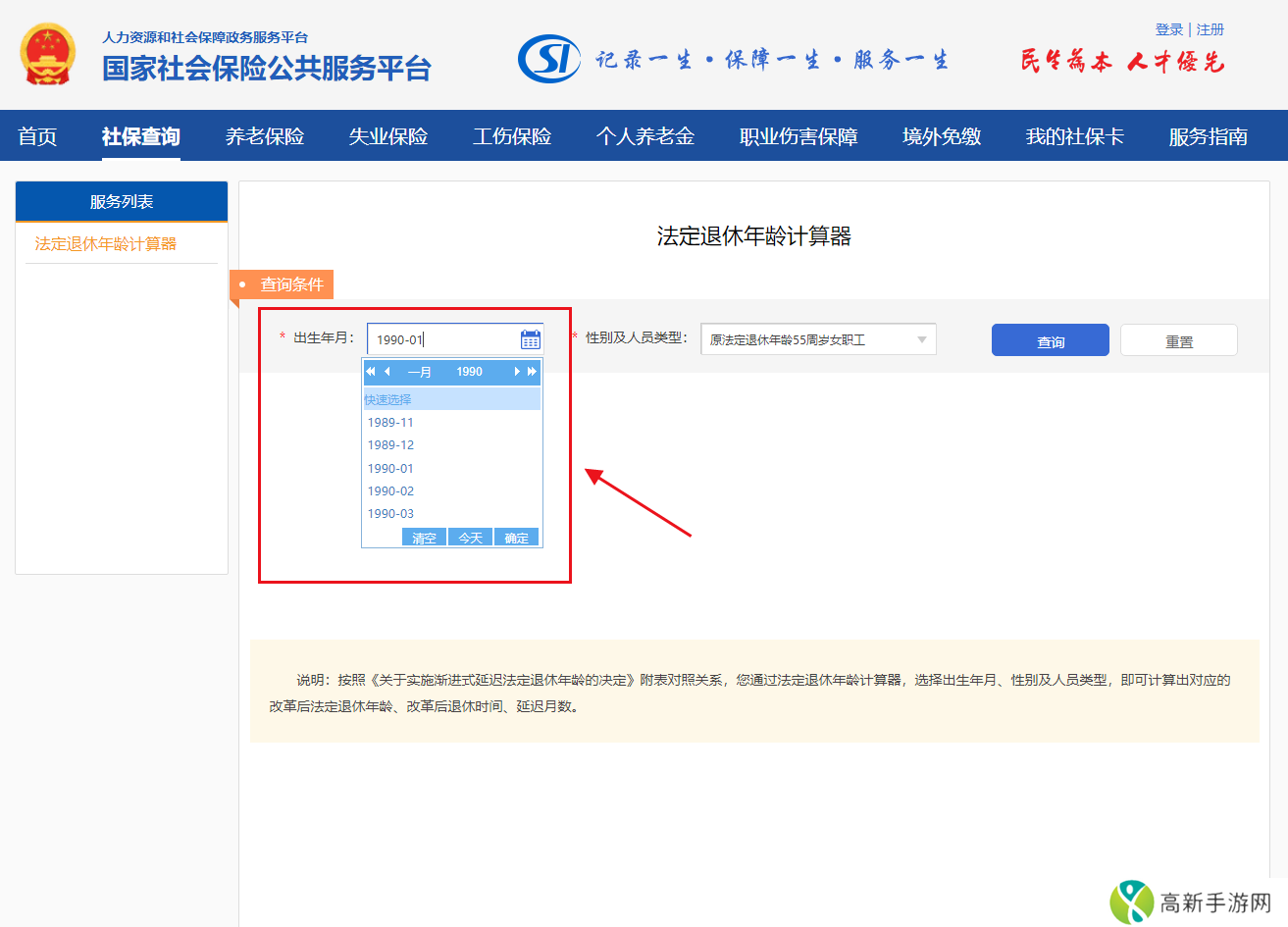Confirm date with 确定 button
Screen dimensions: 1288x927
(517, 538)
